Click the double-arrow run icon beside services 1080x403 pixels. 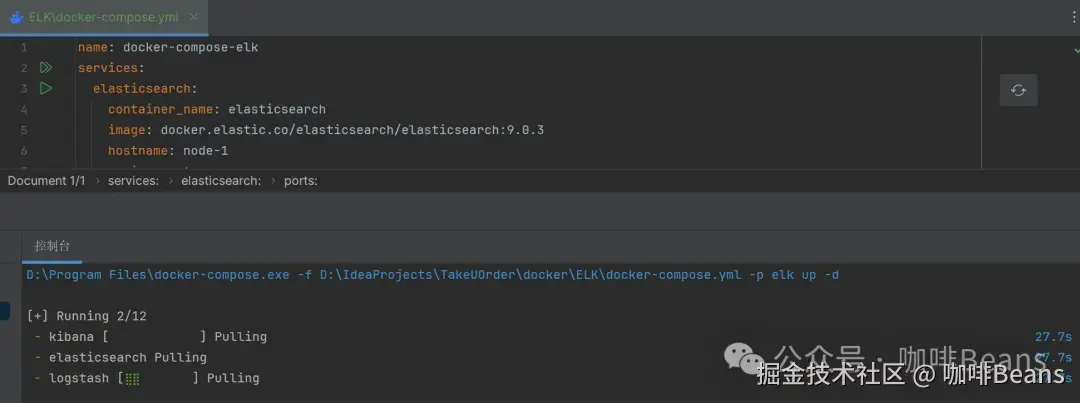45,68
